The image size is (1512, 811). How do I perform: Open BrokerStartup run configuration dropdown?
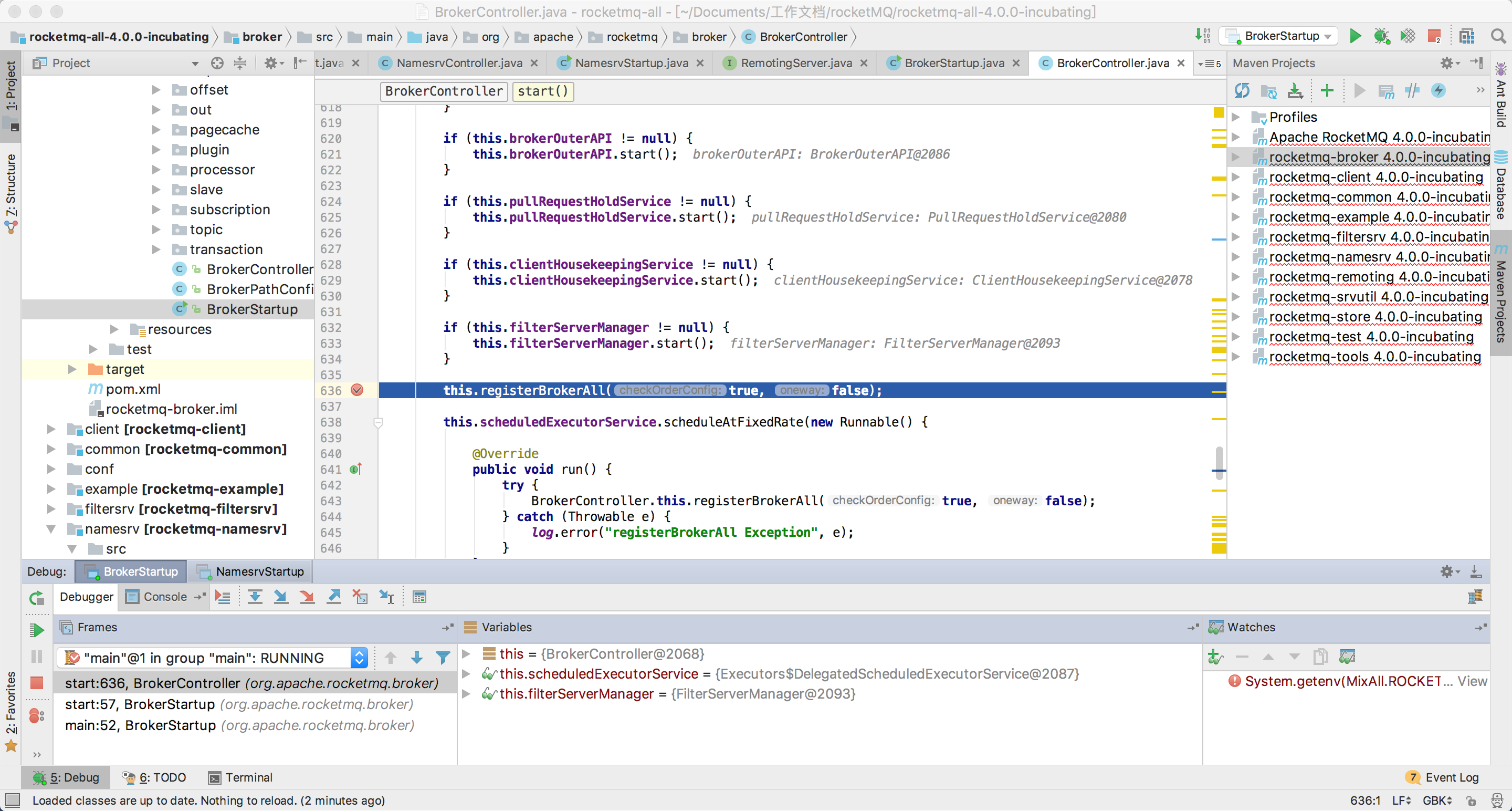point(1279,36)
